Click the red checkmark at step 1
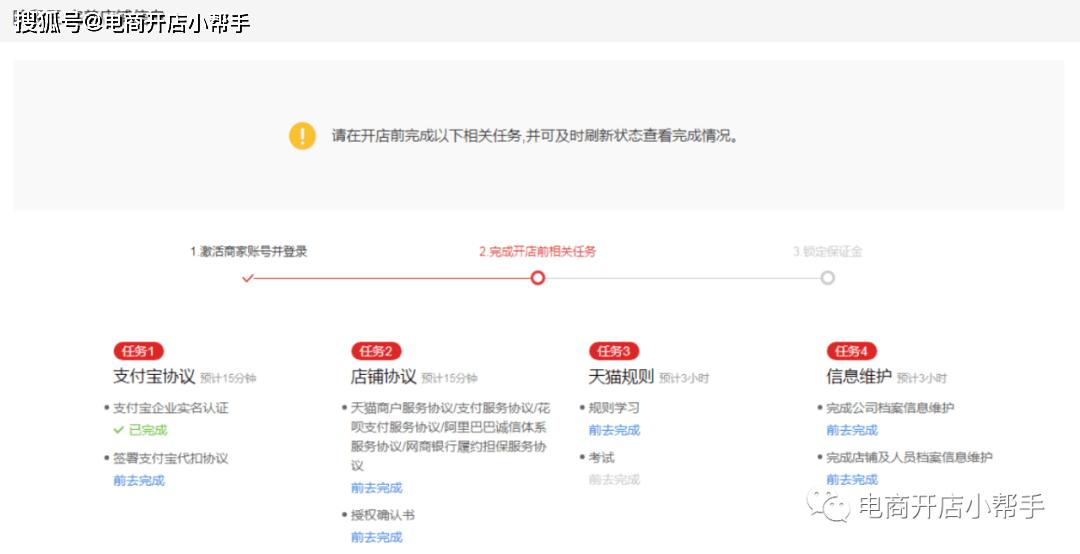The width and height of the screenshot is (1080, 554). pos(248,278)
